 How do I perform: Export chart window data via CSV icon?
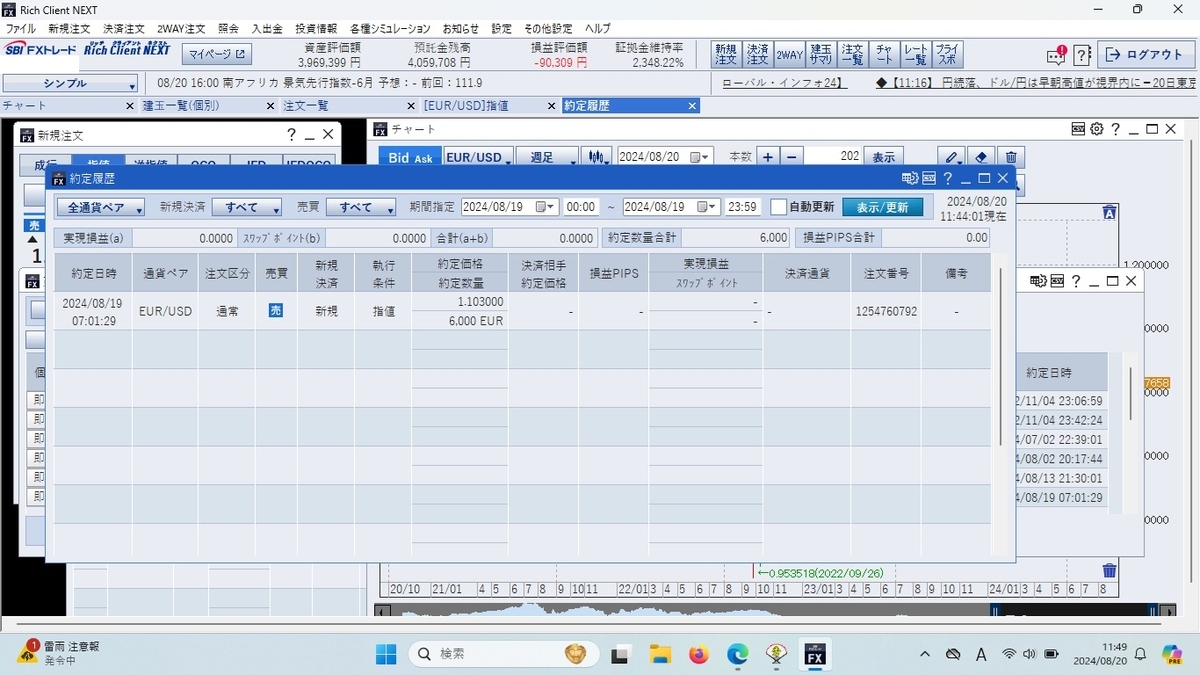(1078, 129)
